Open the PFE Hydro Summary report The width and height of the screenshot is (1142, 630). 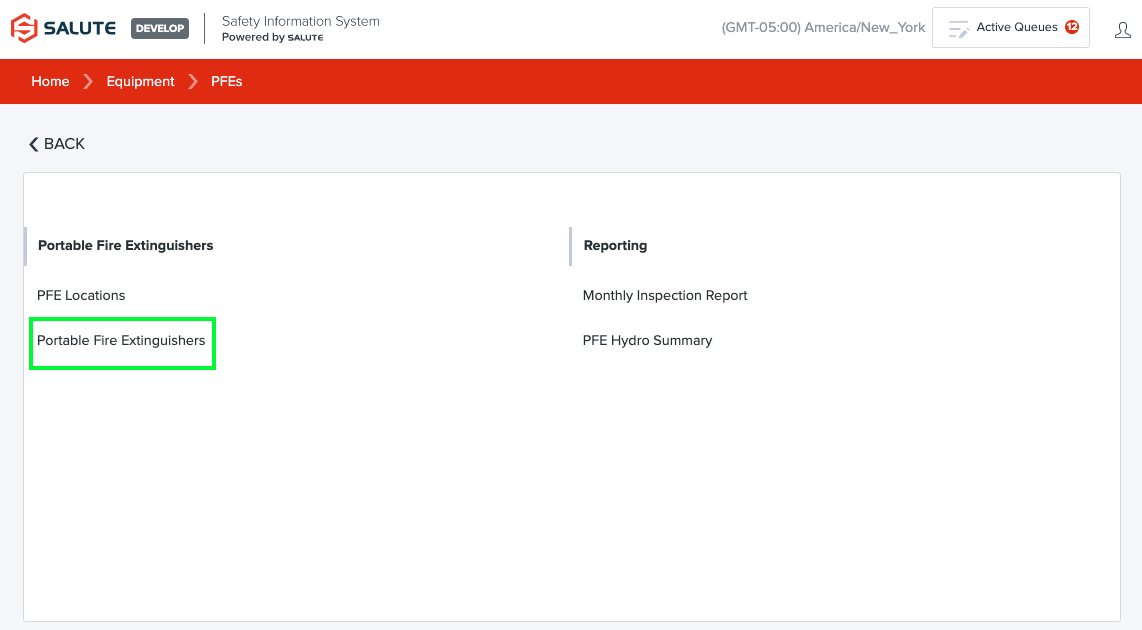[647, 341]
